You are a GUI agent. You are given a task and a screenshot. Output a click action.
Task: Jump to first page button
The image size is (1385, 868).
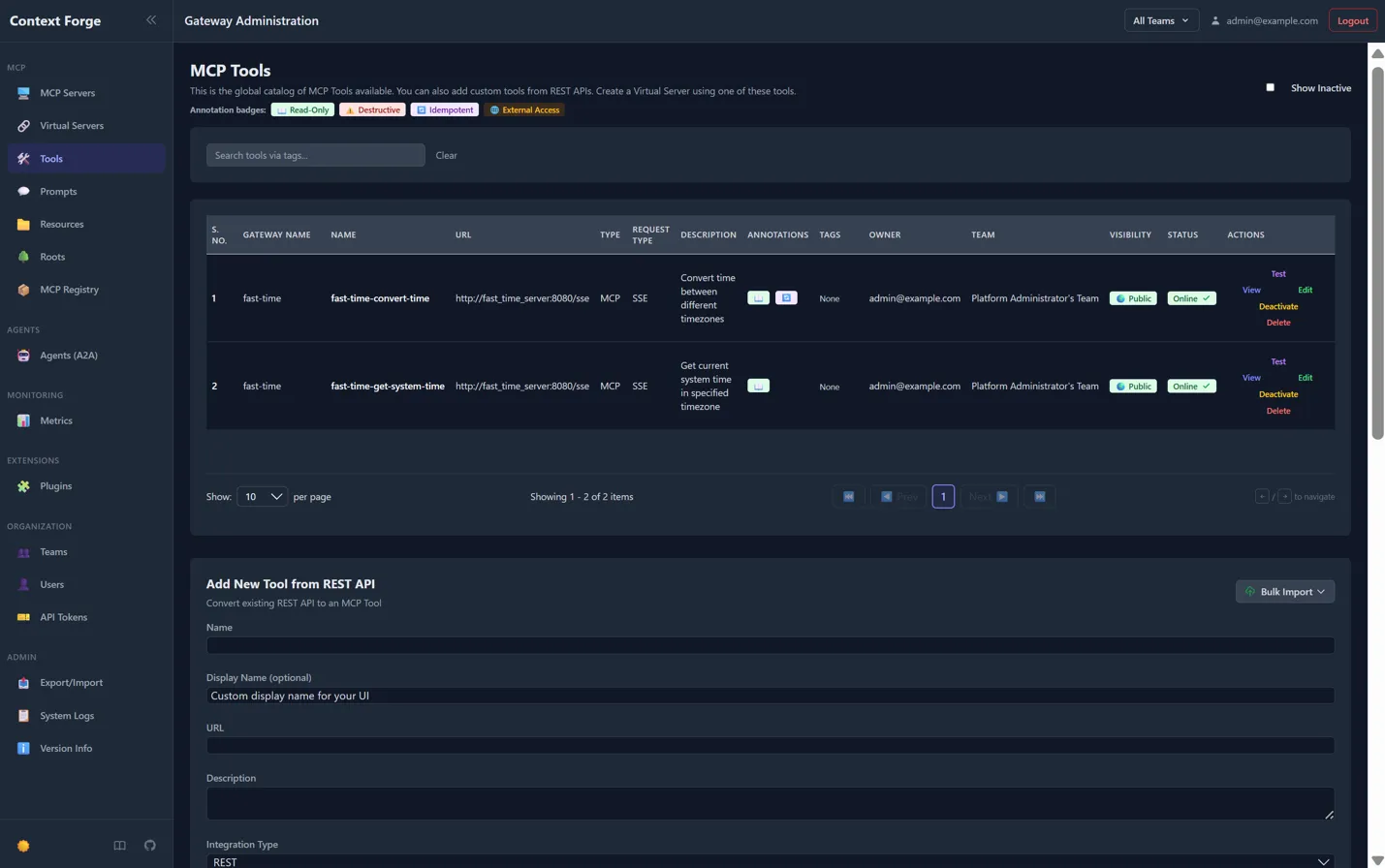pos(848,497)
